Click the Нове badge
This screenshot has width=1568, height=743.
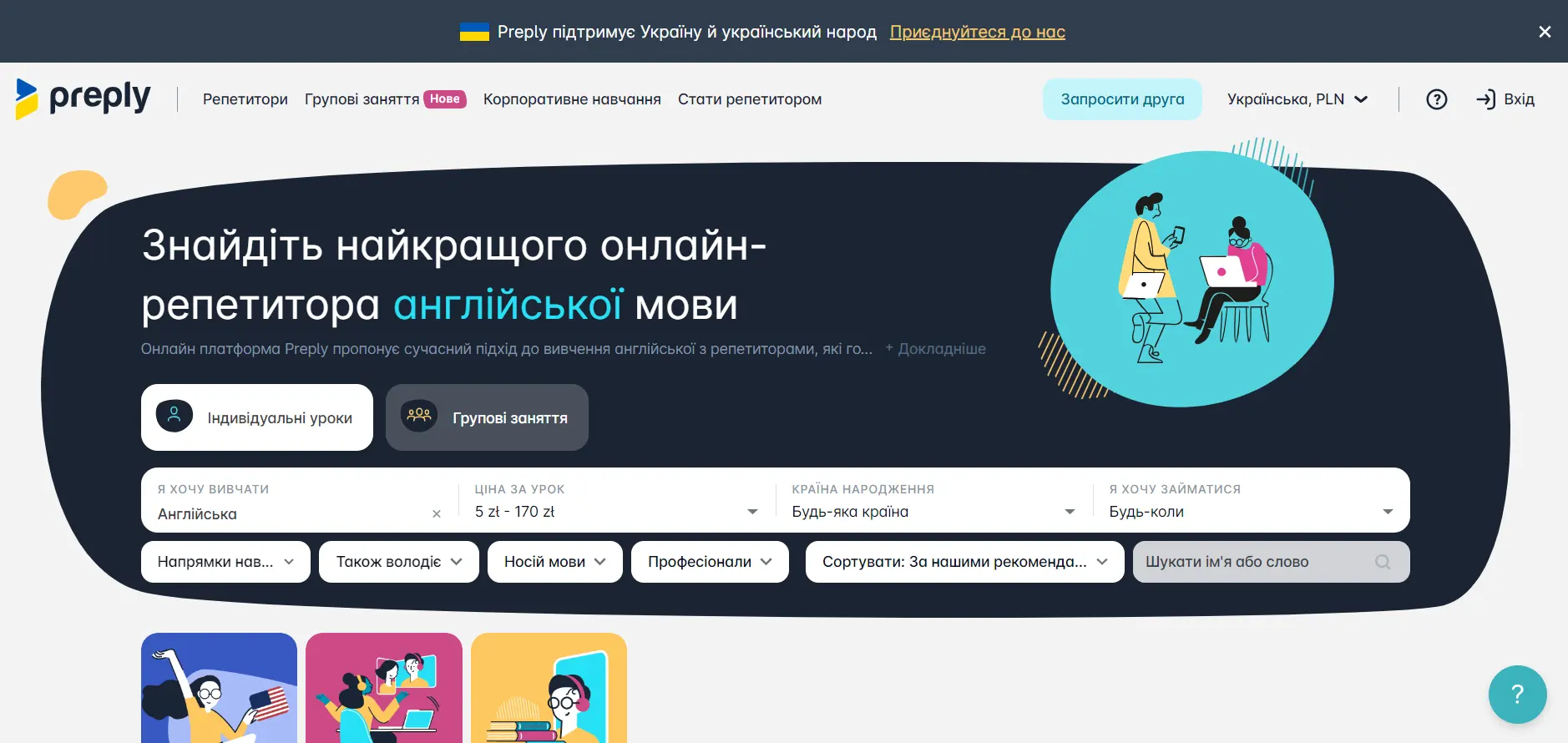(445, 99)
